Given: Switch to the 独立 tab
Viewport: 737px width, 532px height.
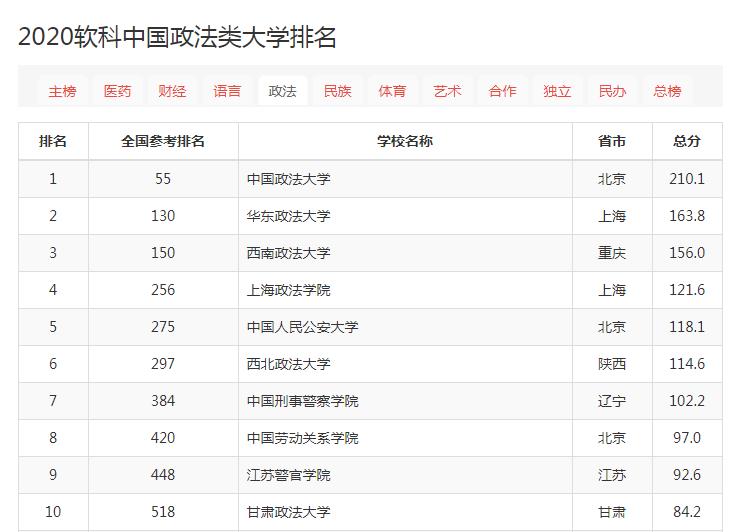Looking at the screenshot, I should 557,91.
